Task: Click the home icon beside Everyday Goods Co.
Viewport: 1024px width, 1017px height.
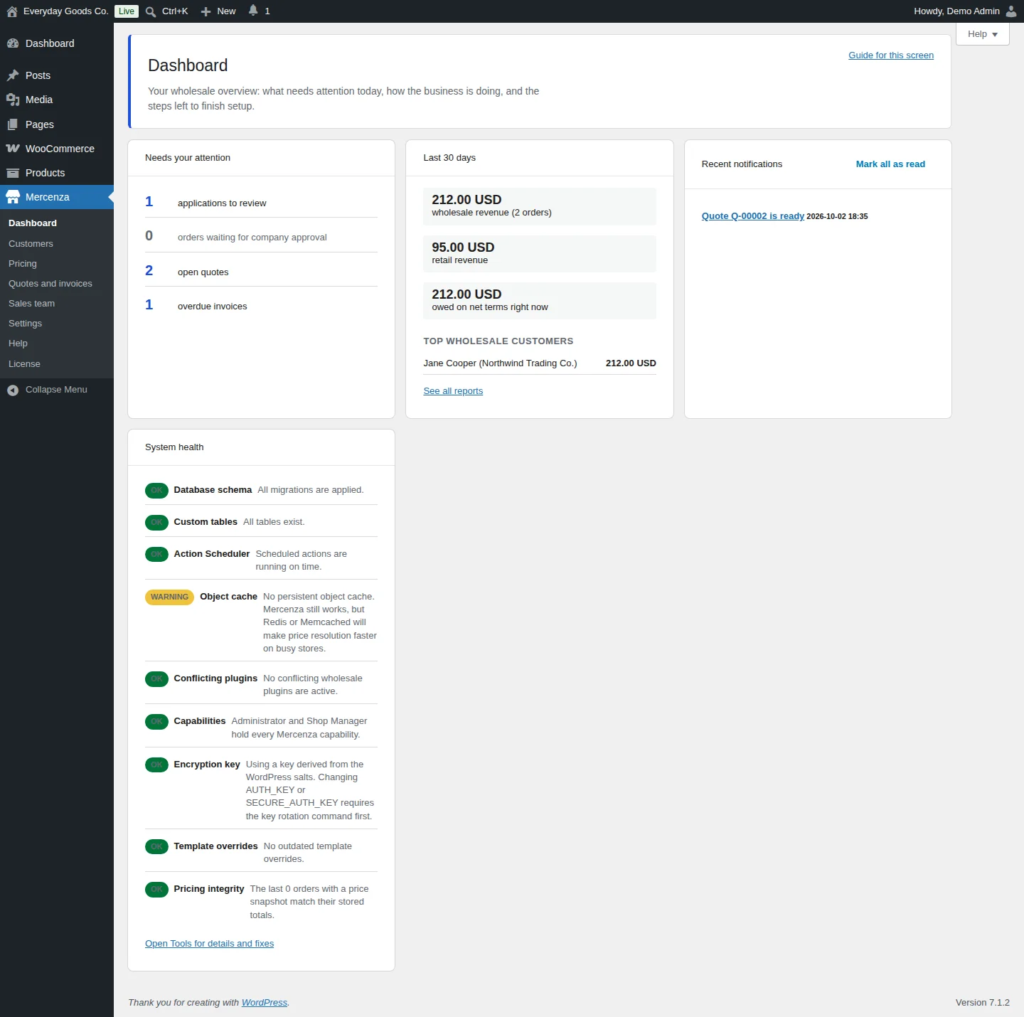Action: (x=12, y=11)
